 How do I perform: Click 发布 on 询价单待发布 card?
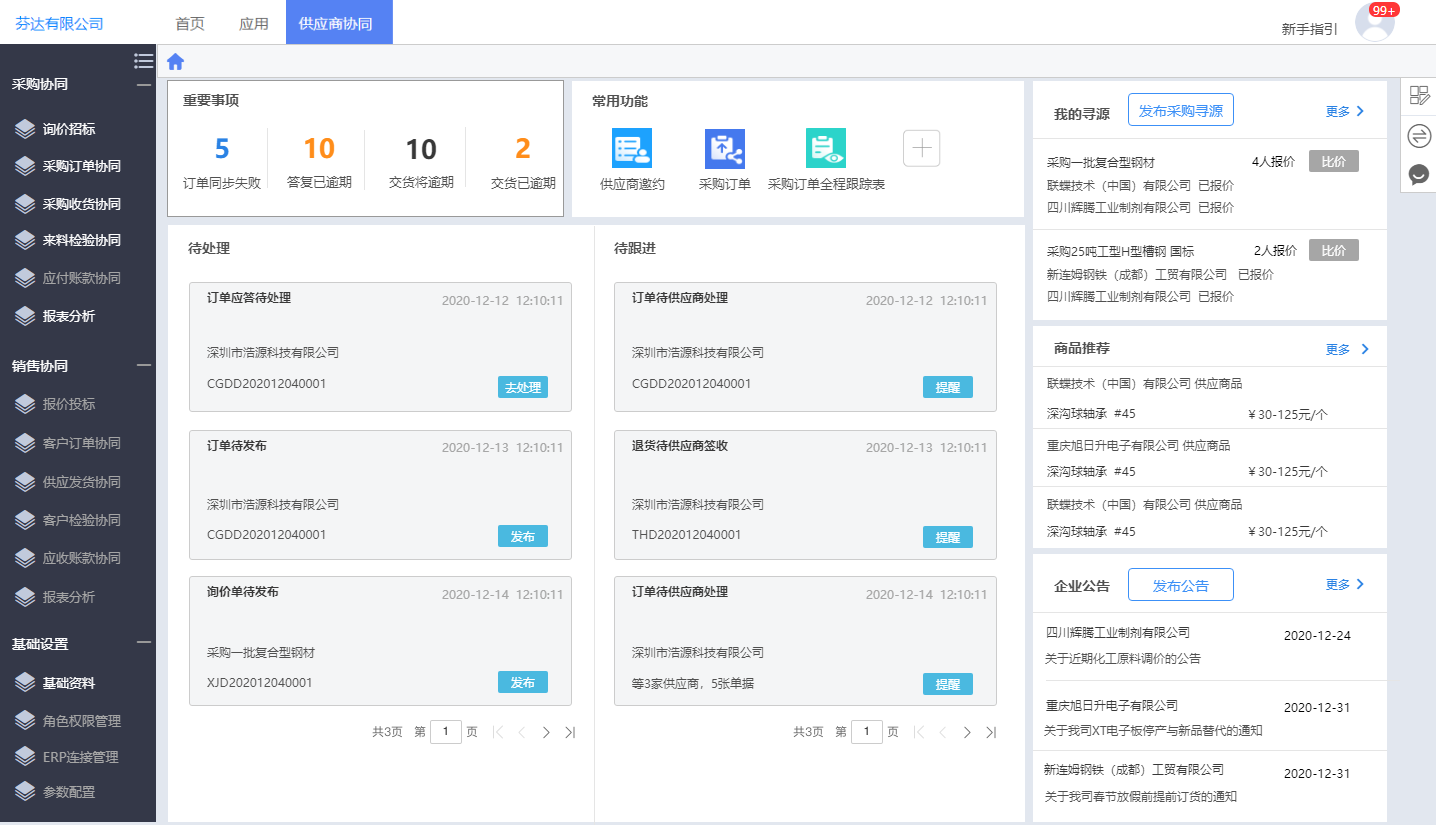tap(523, 682)
